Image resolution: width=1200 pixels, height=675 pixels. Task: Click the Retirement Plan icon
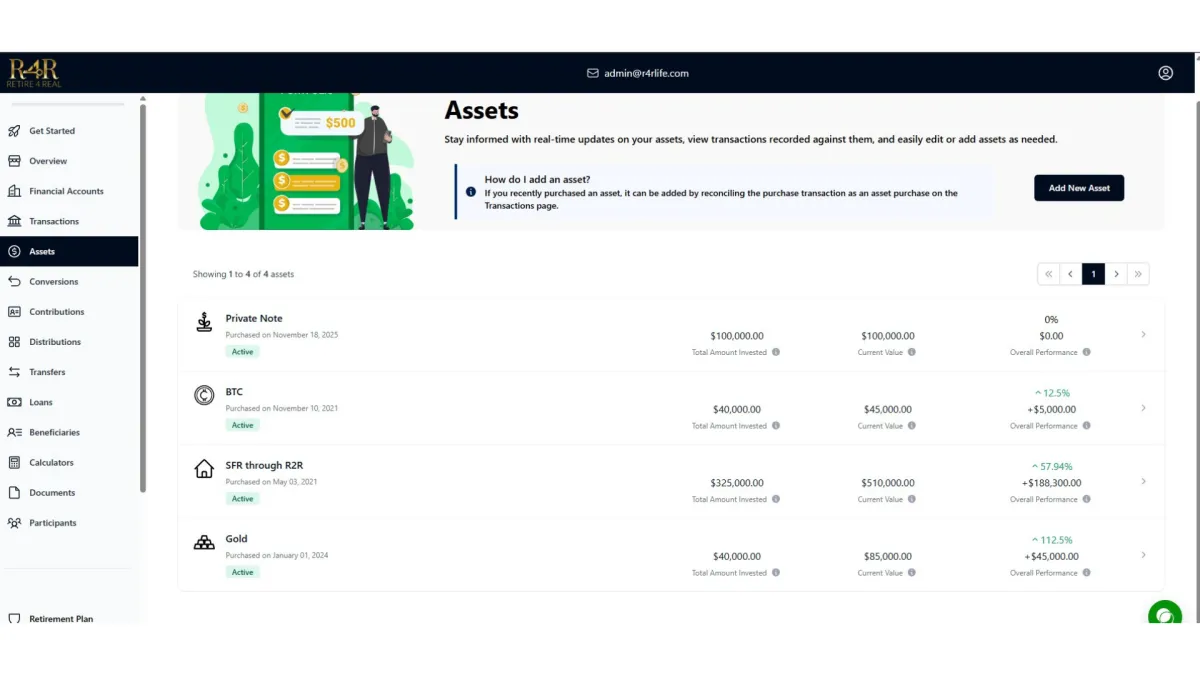(x=14, y=619)
